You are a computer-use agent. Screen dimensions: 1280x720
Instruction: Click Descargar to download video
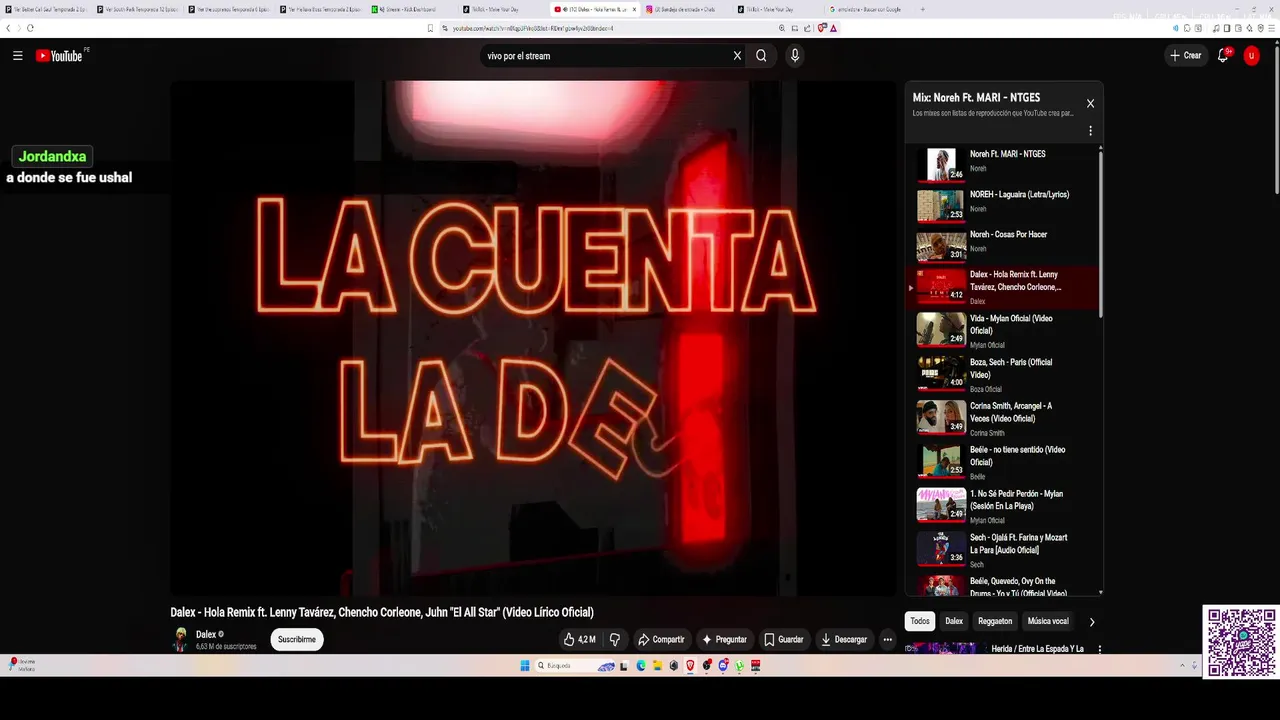click(x=843, y=640)
